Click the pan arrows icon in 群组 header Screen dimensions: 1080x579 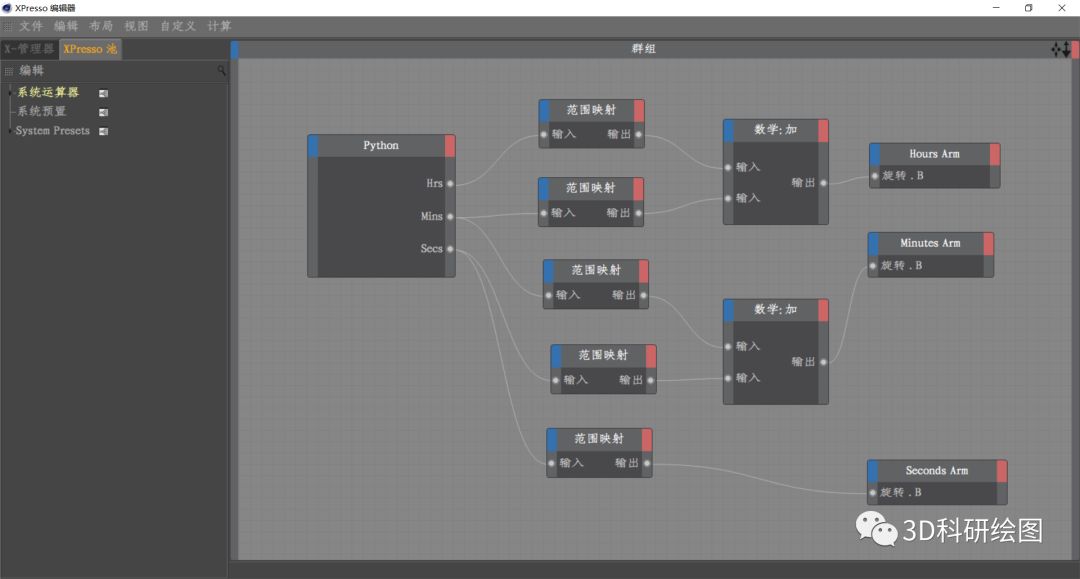point(1057,49)
